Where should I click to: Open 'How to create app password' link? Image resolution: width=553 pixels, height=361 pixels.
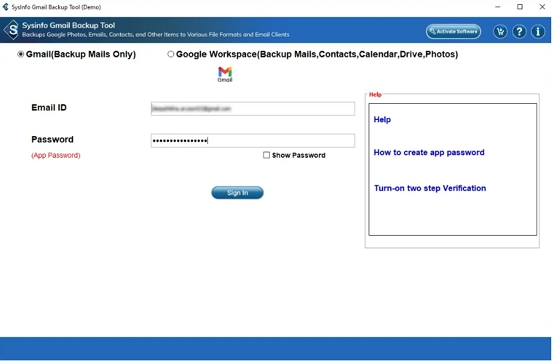coord(429,153)
